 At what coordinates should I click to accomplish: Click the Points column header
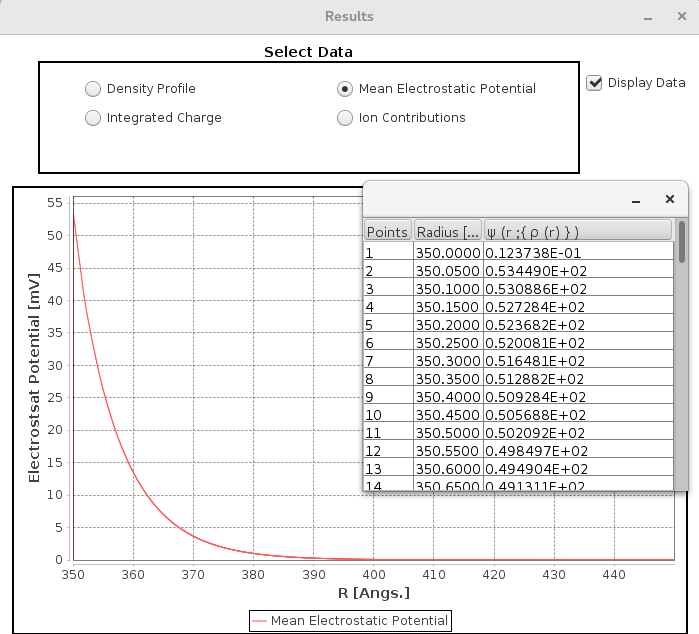(387, 232)
